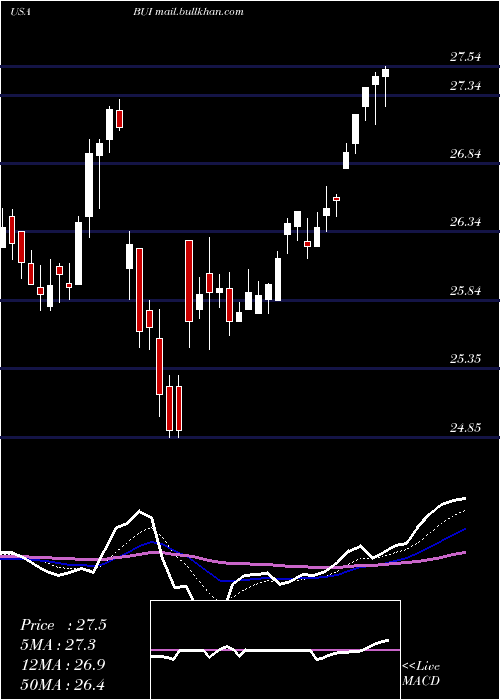Click the 24.85 price level label
The width and height of the screenshot is (500, 700).
[x=465, y=428]
